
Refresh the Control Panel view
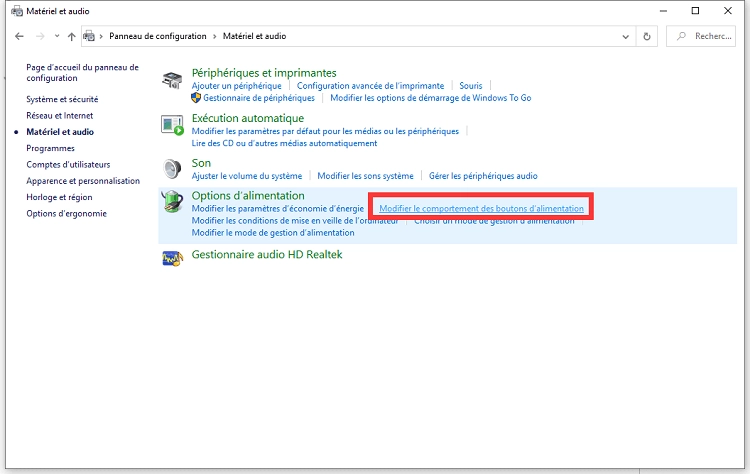click(x=648, y=36)
